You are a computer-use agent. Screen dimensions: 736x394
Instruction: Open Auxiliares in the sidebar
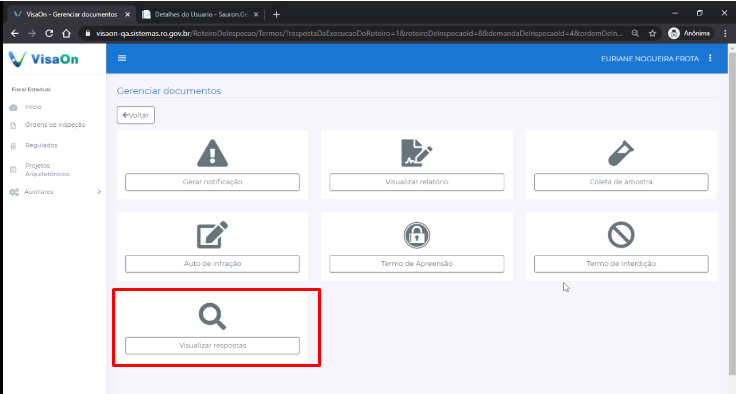(x=39, y=192)
